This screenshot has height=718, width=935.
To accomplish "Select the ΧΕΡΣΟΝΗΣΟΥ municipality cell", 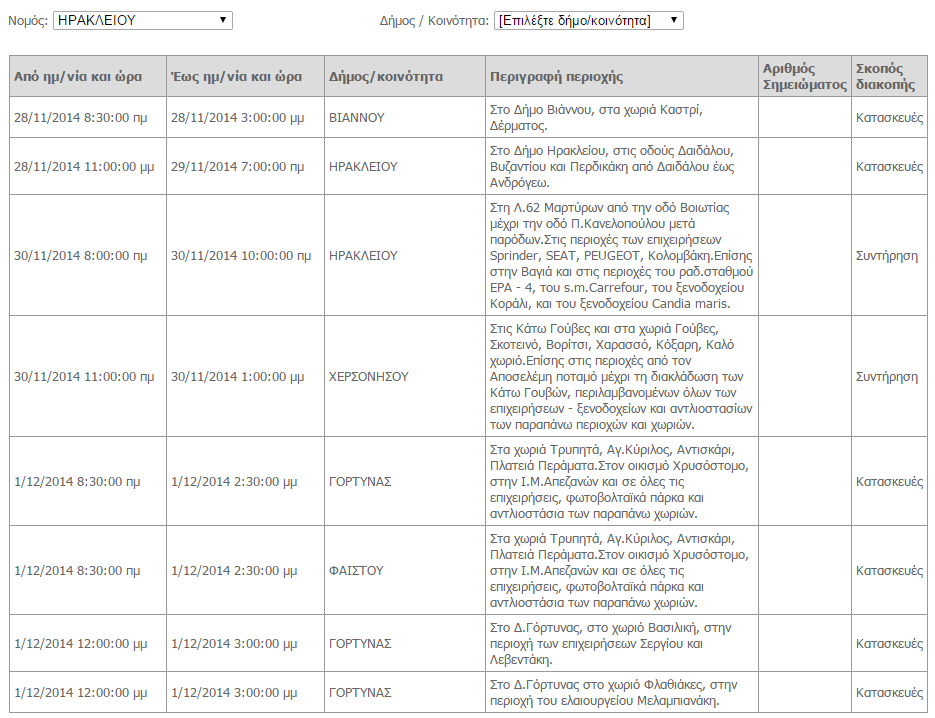I will pyautogui.click(x=368, y=377).
